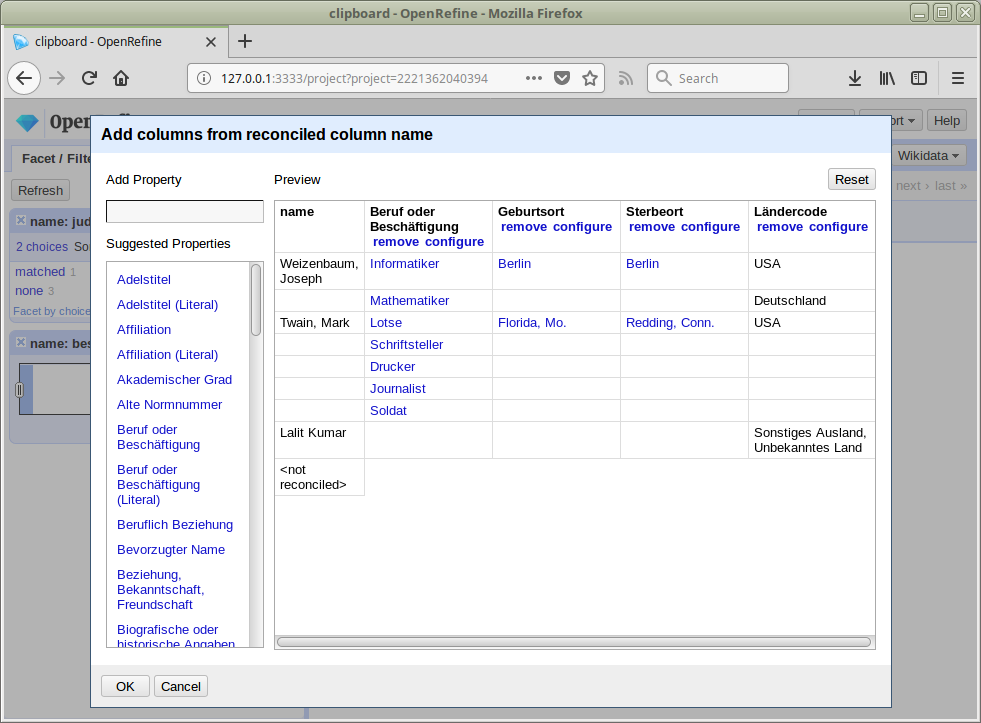
Task: Confirm the dialog with OK
Action: coord(125,686)
